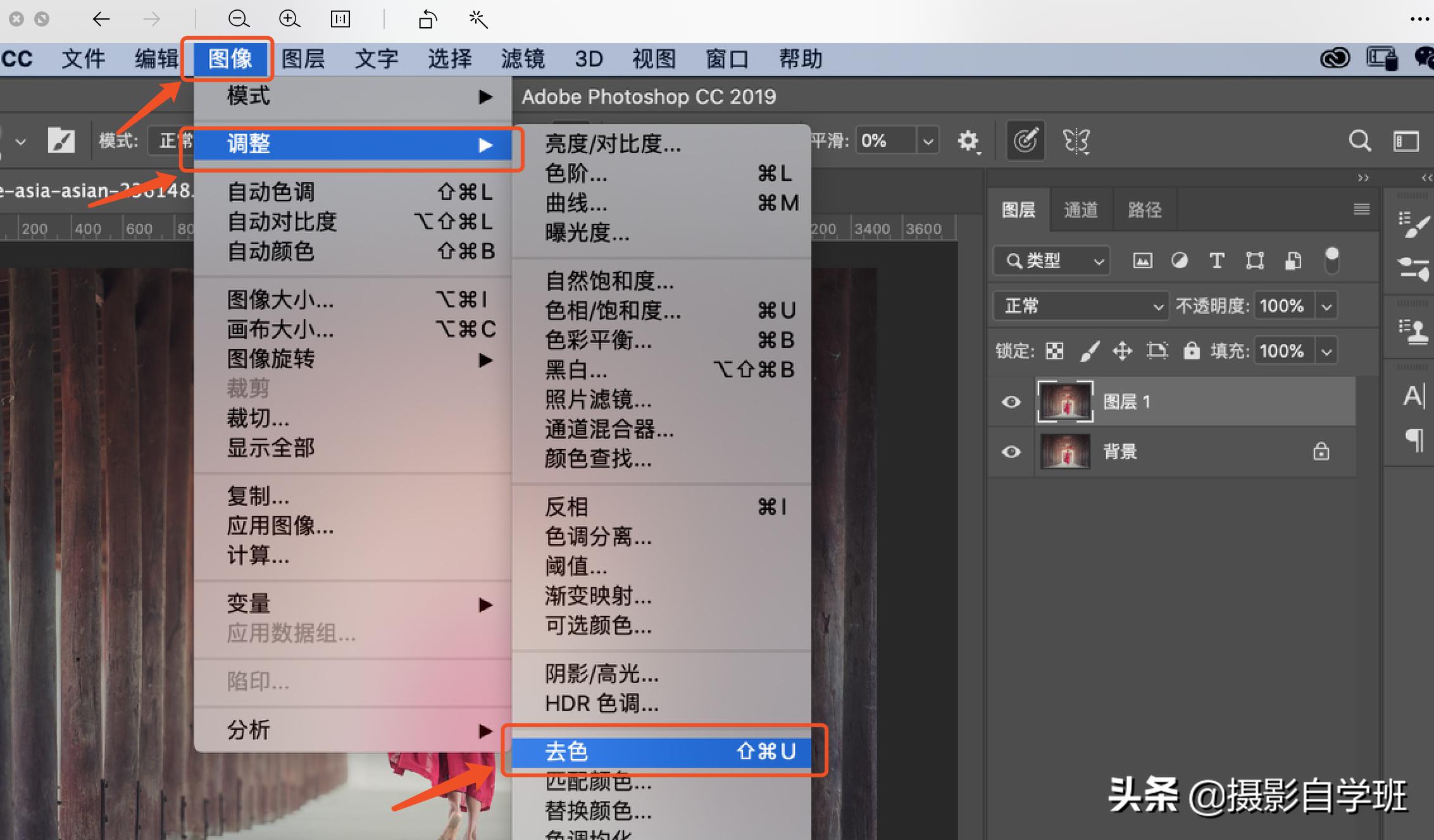Expand the 不透明度 100% dropdown
The image size is (1434, 840).
[1327, 306]
